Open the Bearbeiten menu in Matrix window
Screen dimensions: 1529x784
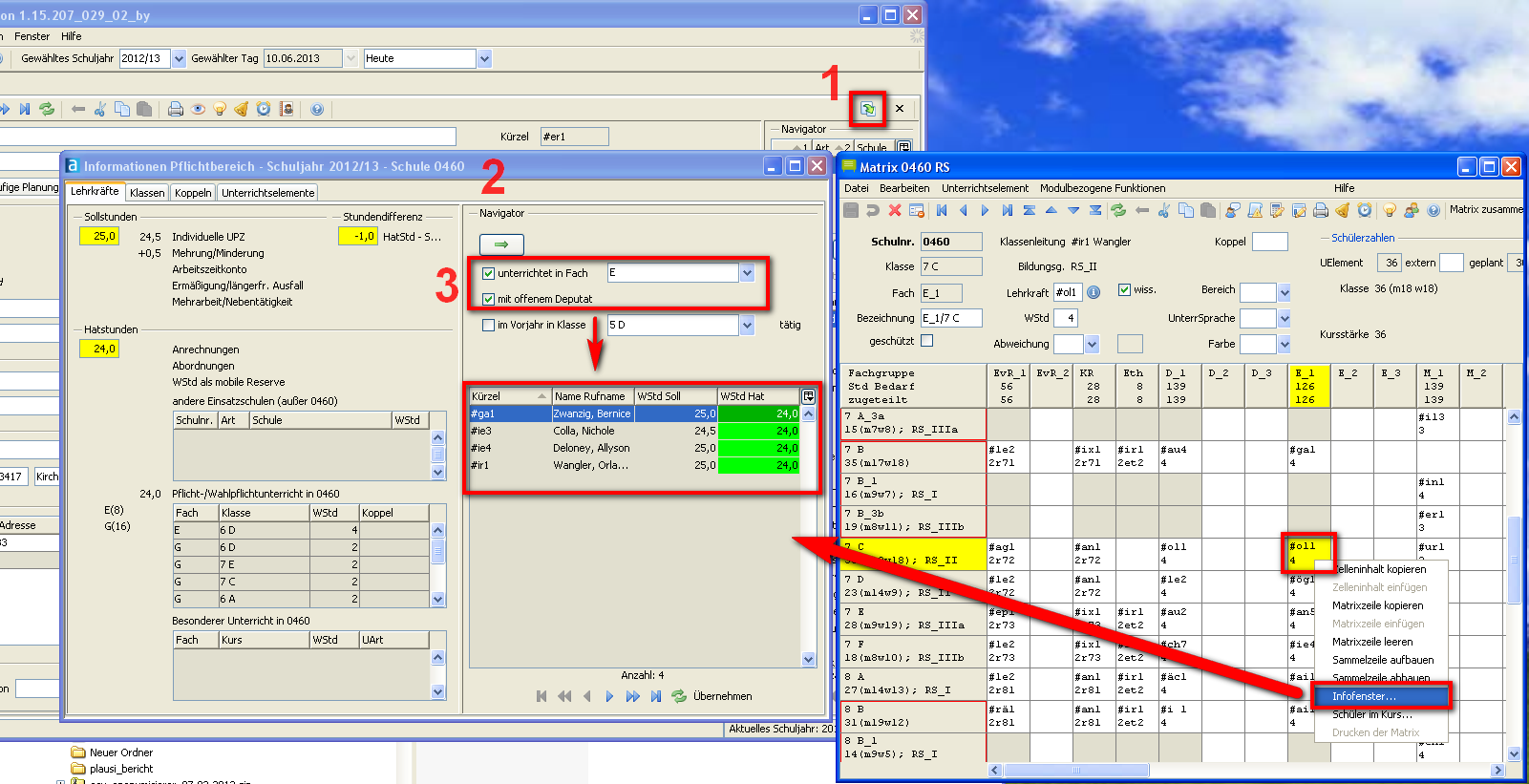tap(903, 188)
